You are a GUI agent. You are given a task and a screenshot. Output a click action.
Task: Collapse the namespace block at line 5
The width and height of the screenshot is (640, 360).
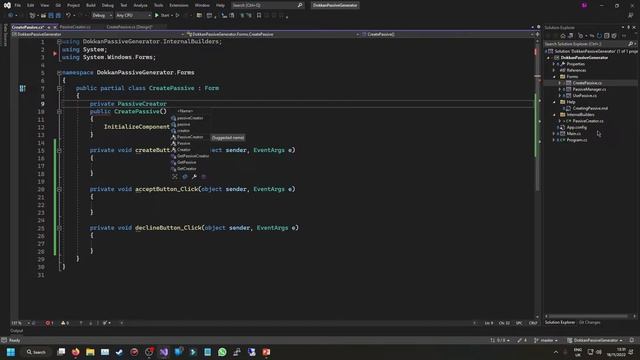coord(59,73)
